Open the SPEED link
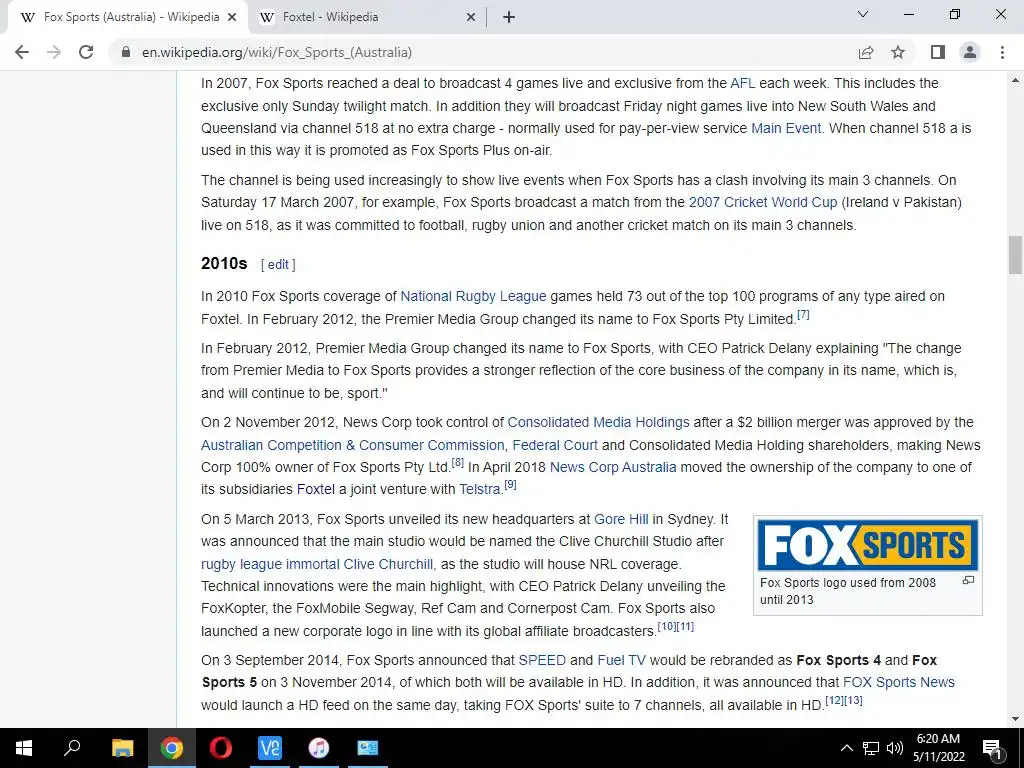The width and height of the screenshot is (1024, 768). click(542, 660)
